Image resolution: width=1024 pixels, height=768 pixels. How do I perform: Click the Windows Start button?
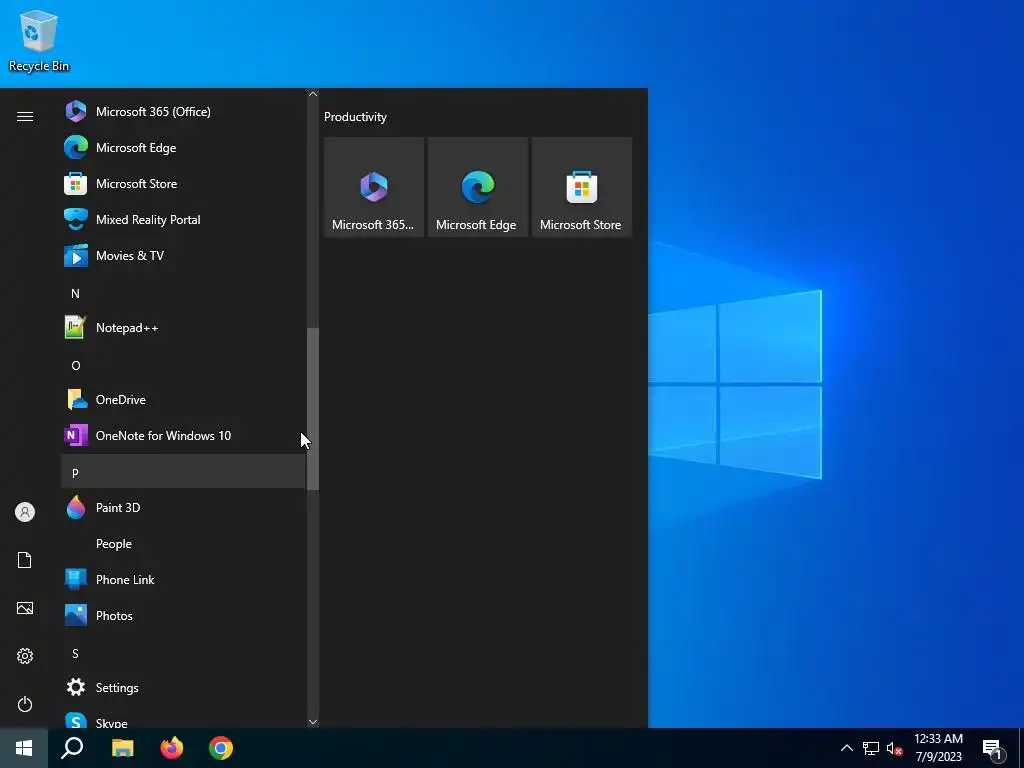(x=24, y=748)
